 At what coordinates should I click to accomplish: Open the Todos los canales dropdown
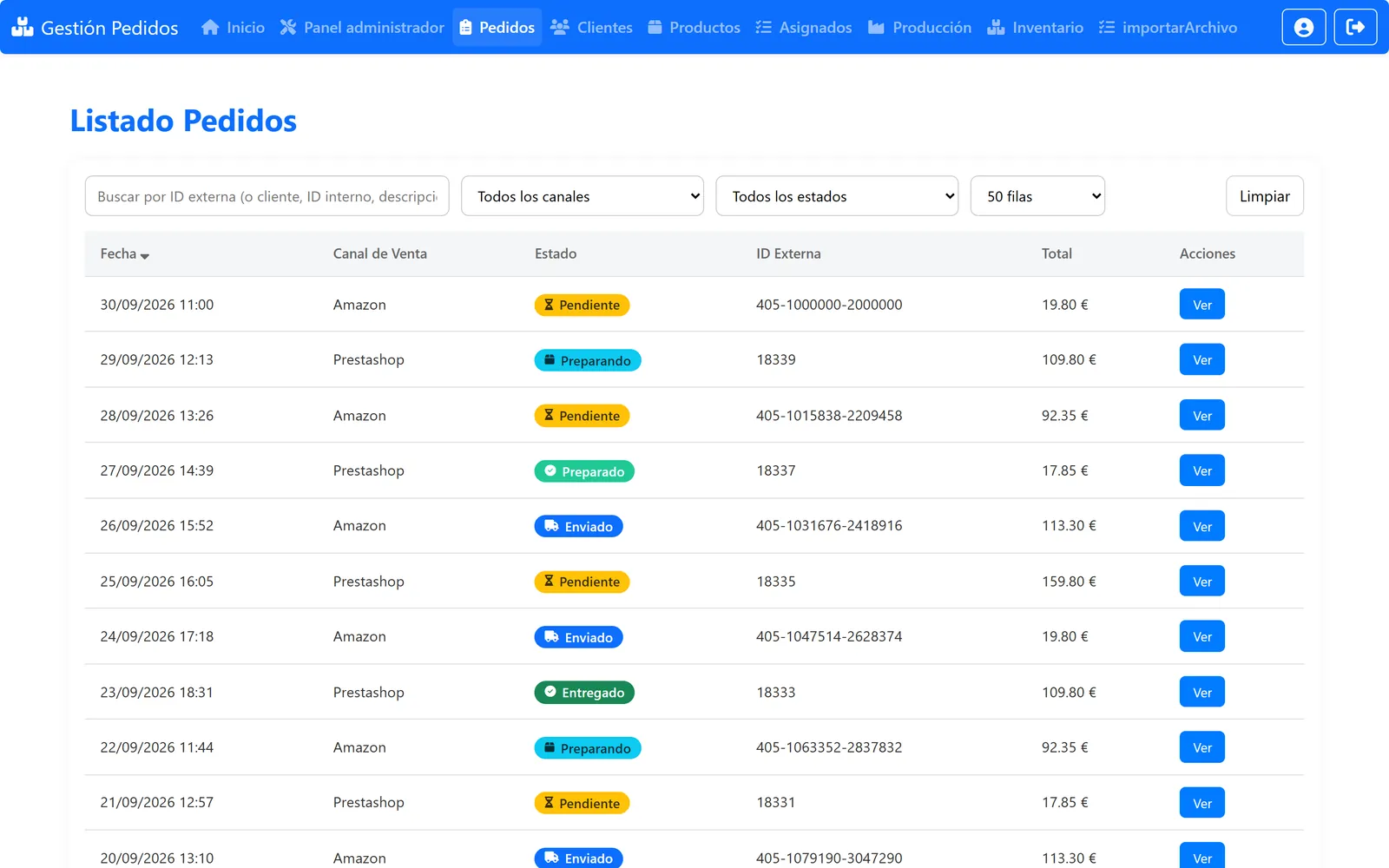[x=583, y=196]
